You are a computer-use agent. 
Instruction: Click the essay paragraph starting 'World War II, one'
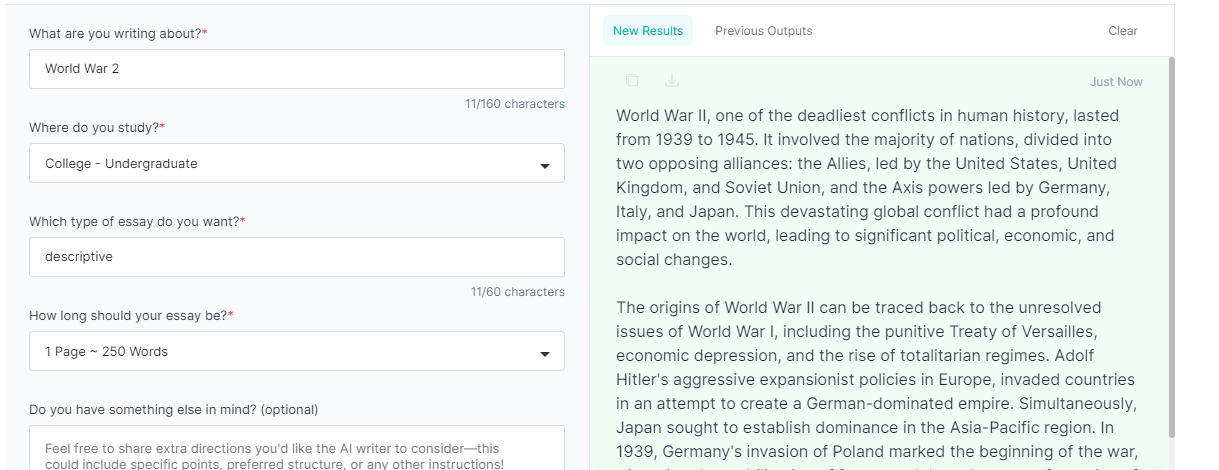[867, 187]
